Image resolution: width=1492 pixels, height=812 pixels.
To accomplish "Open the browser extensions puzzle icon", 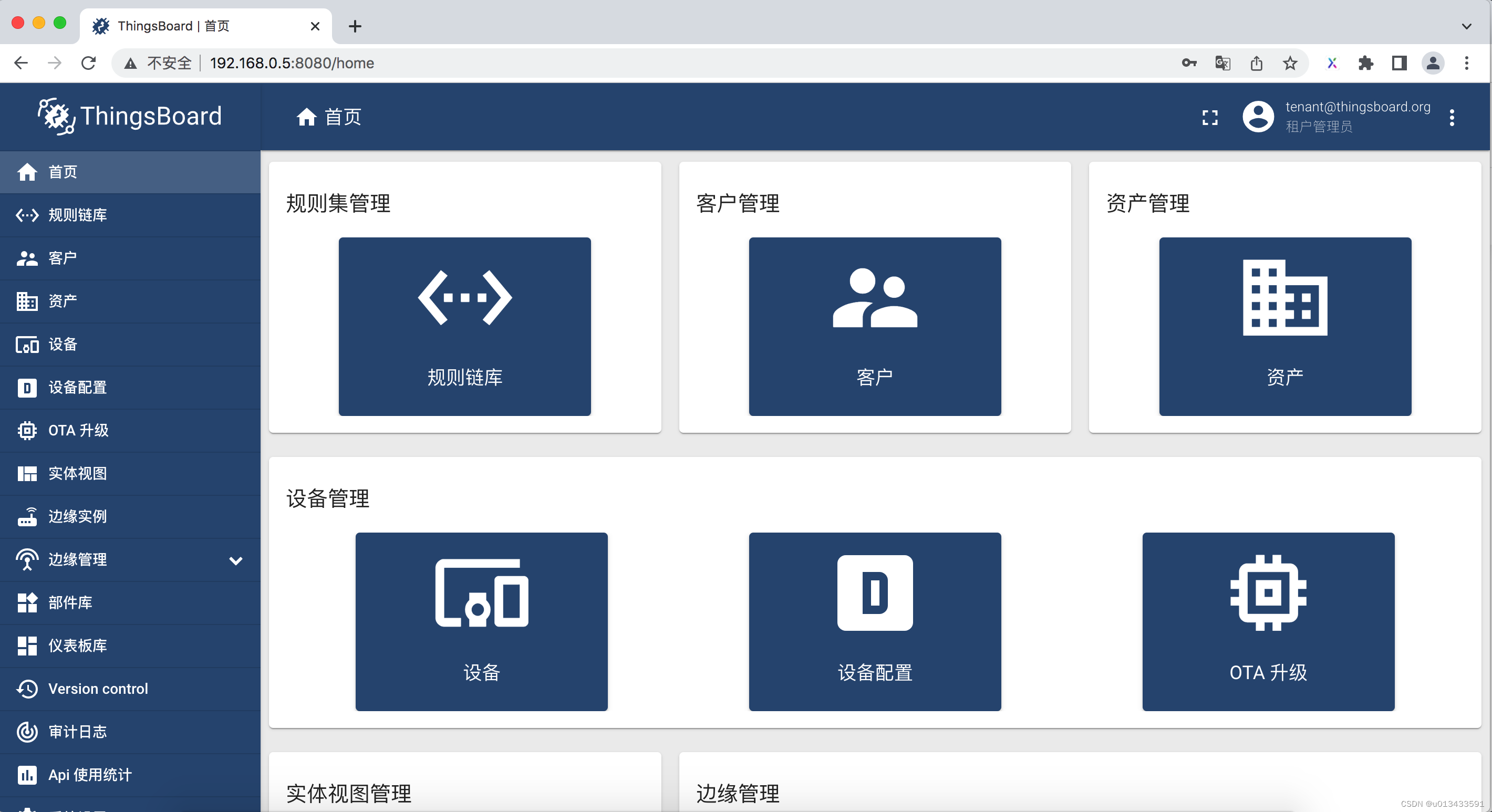I will click(x=1366, y=63).
